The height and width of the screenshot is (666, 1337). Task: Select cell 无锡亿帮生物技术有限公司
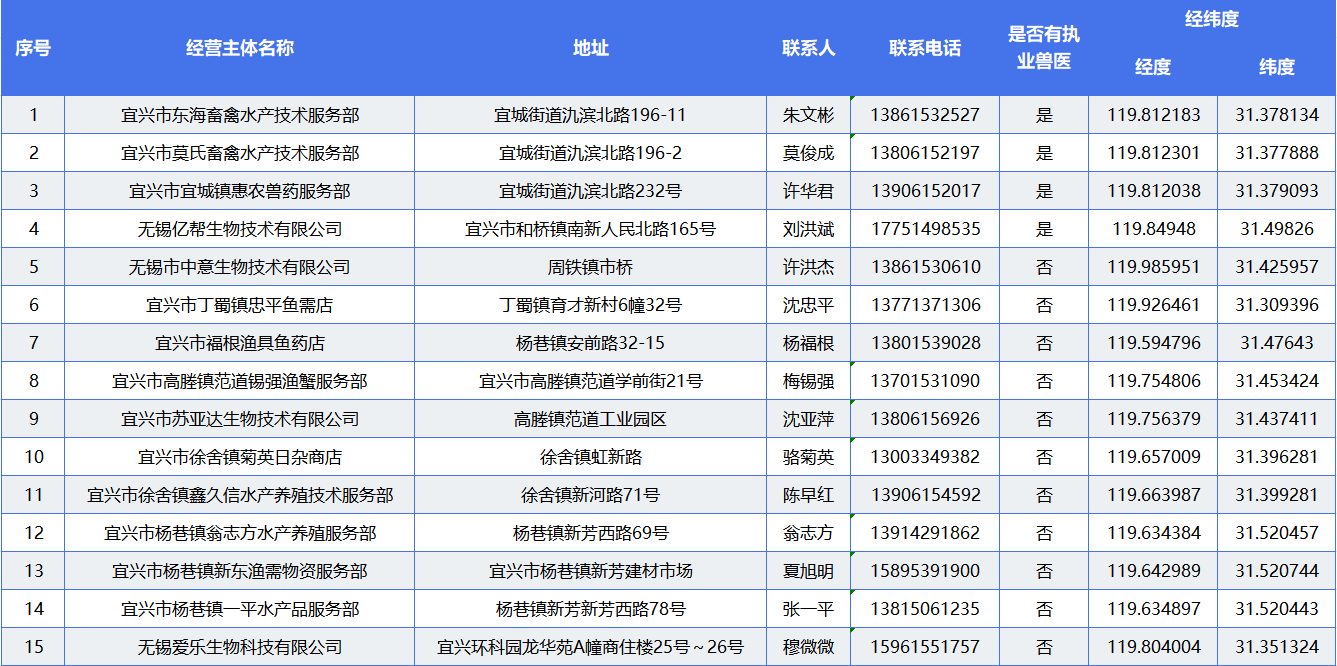click(x=240, y=229)
